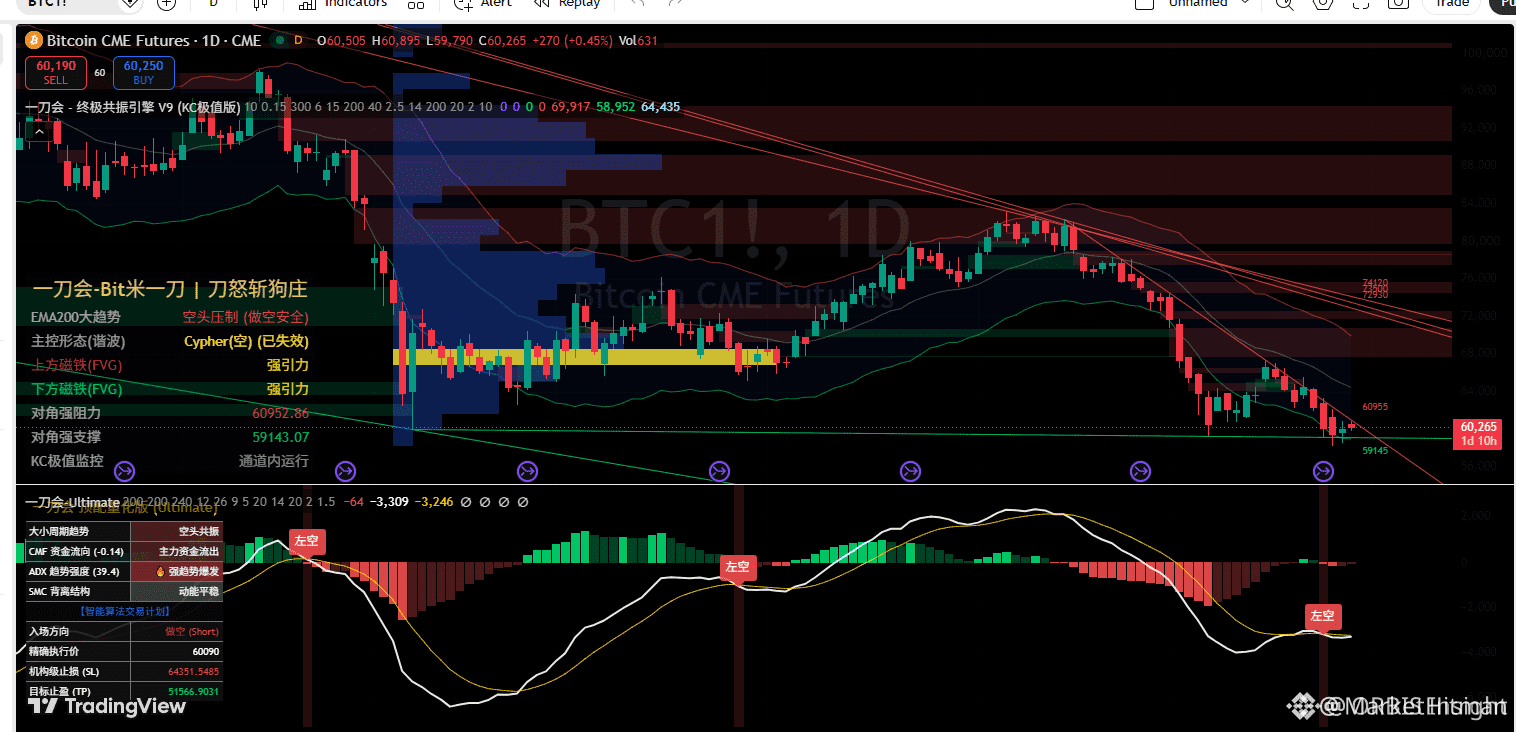Create an Alert from the top toolbar
The image size is (1516, 732).
482,3
